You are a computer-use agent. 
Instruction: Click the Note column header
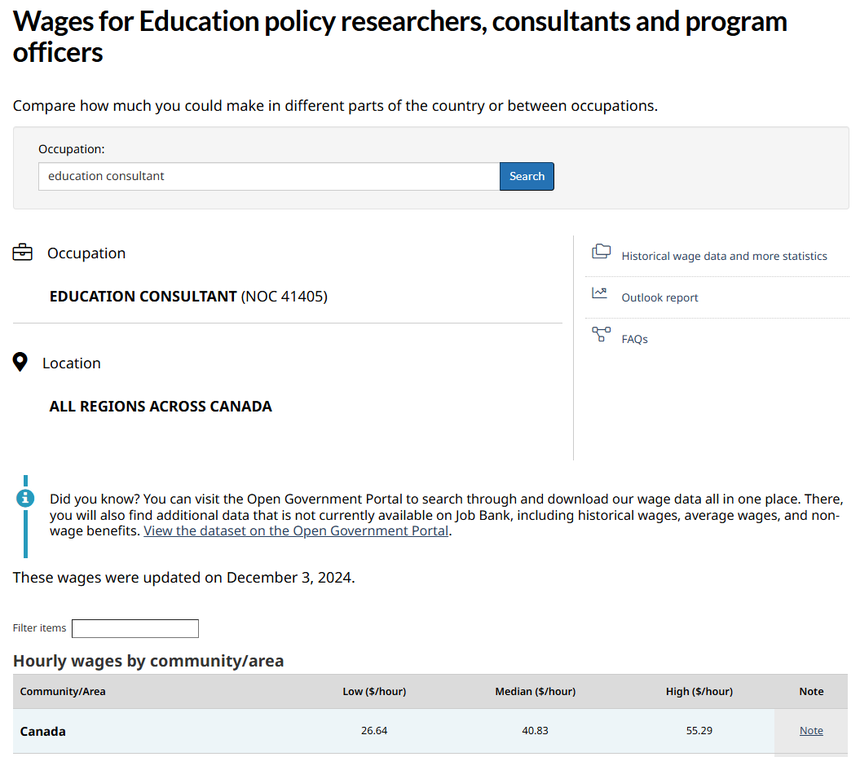tap(811, 691)
